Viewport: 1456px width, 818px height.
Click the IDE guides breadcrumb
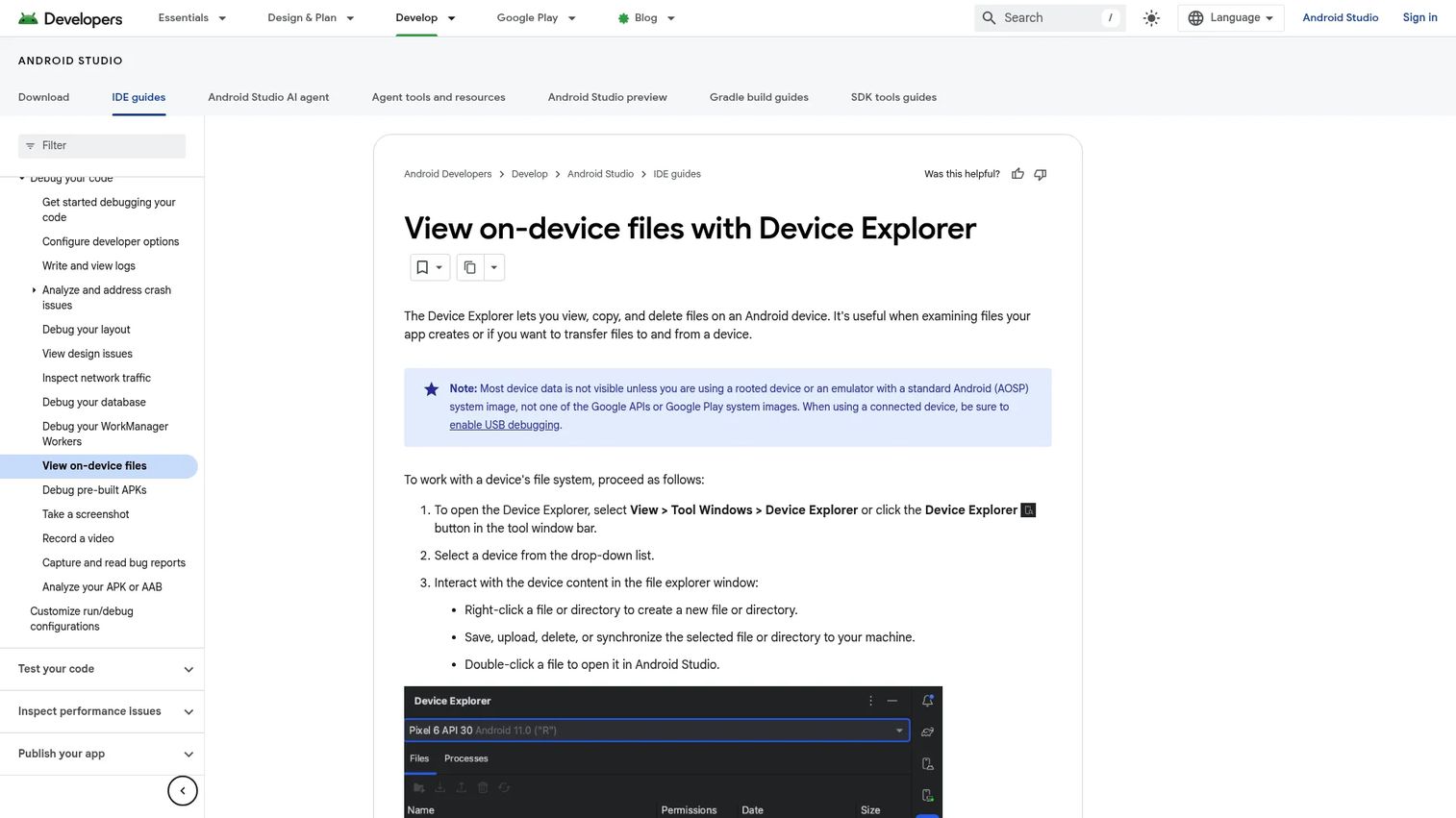(677, 174)
